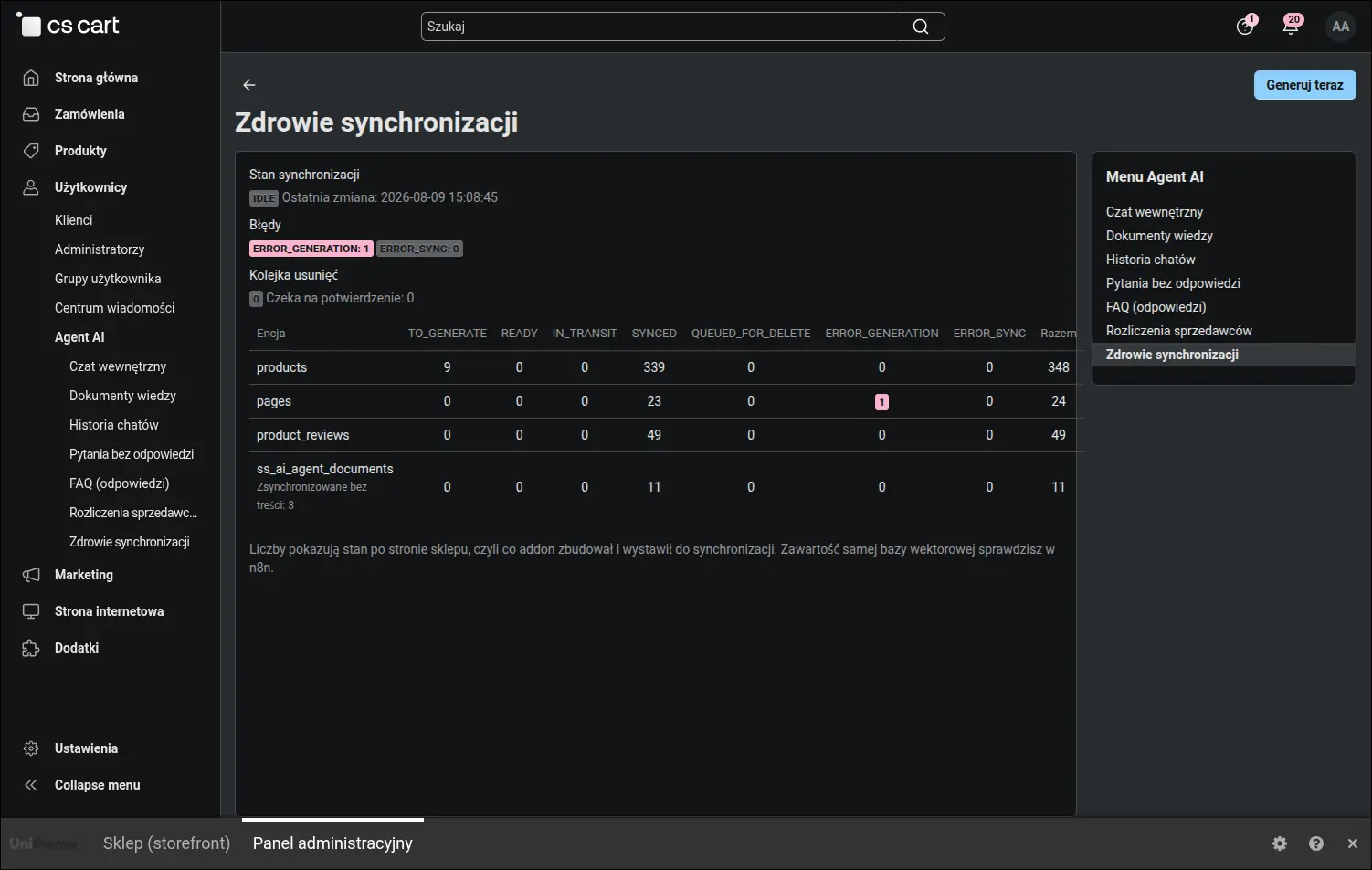Click the TO_GENERATE column header
The image size is (1372, 870).
click(448, 334)
